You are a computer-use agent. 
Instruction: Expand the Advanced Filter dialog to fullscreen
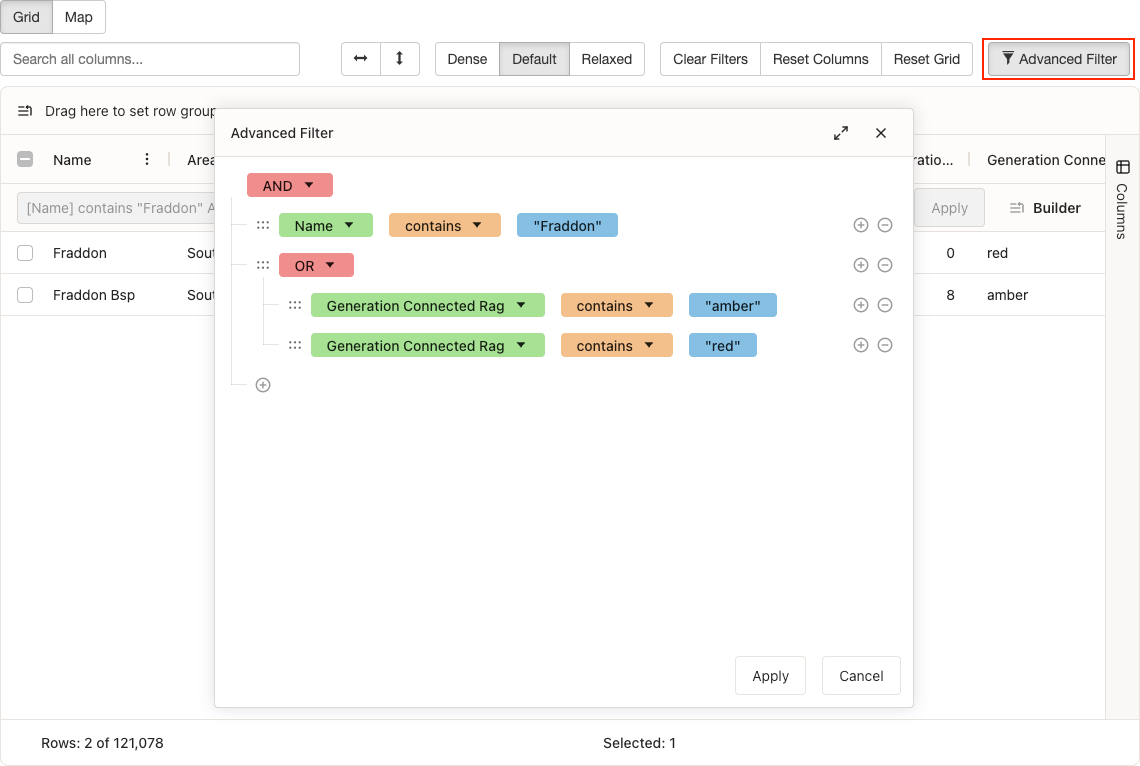click(x=840, y=132)
